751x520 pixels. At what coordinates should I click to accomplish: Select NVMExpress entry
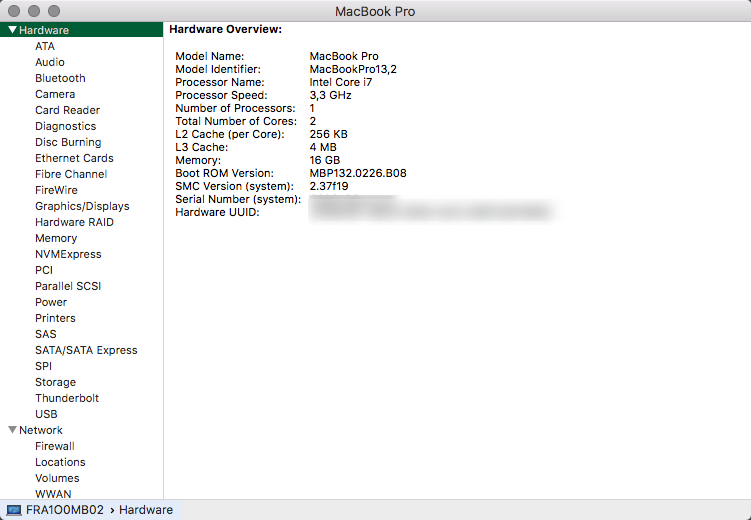pos(68,254)
